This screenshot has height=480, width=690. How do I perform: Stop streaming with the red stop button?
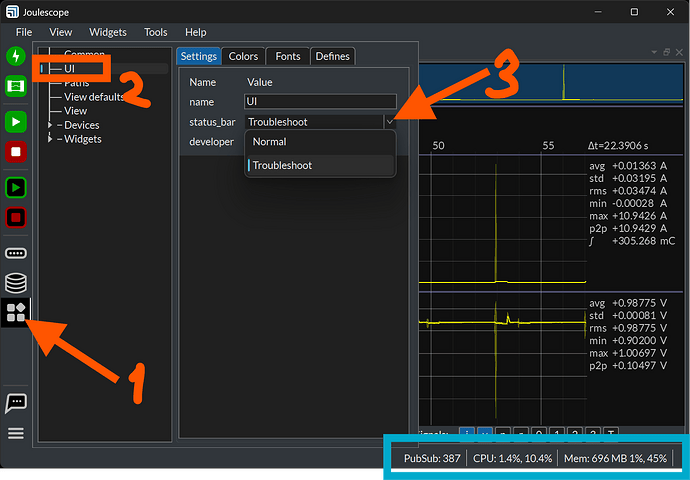pos(16,152)
